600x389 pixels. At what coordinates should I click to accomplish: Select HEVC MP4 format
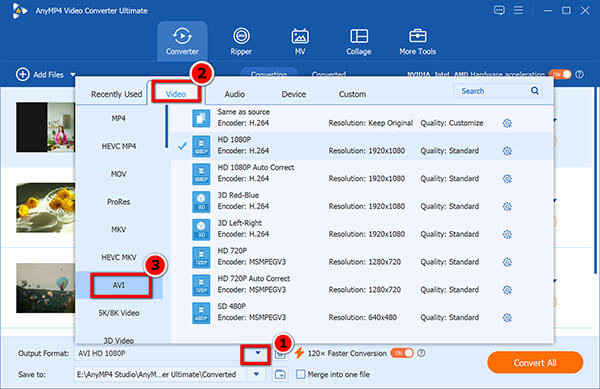pos(119,146)
